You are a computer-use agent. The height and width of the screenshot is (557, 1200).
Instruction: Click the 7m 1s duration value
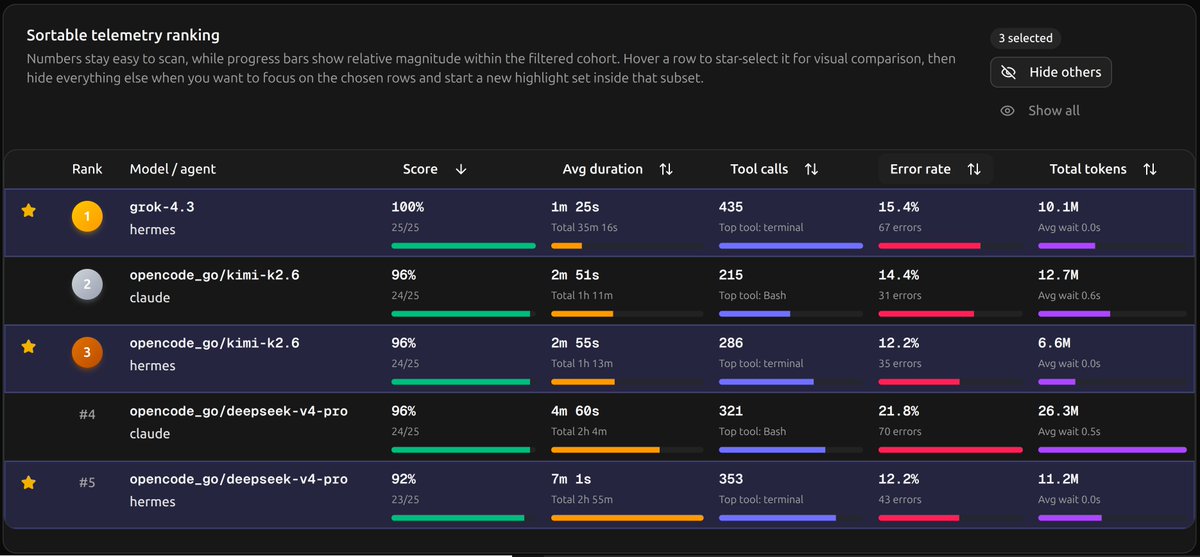[x=570, y=479]
